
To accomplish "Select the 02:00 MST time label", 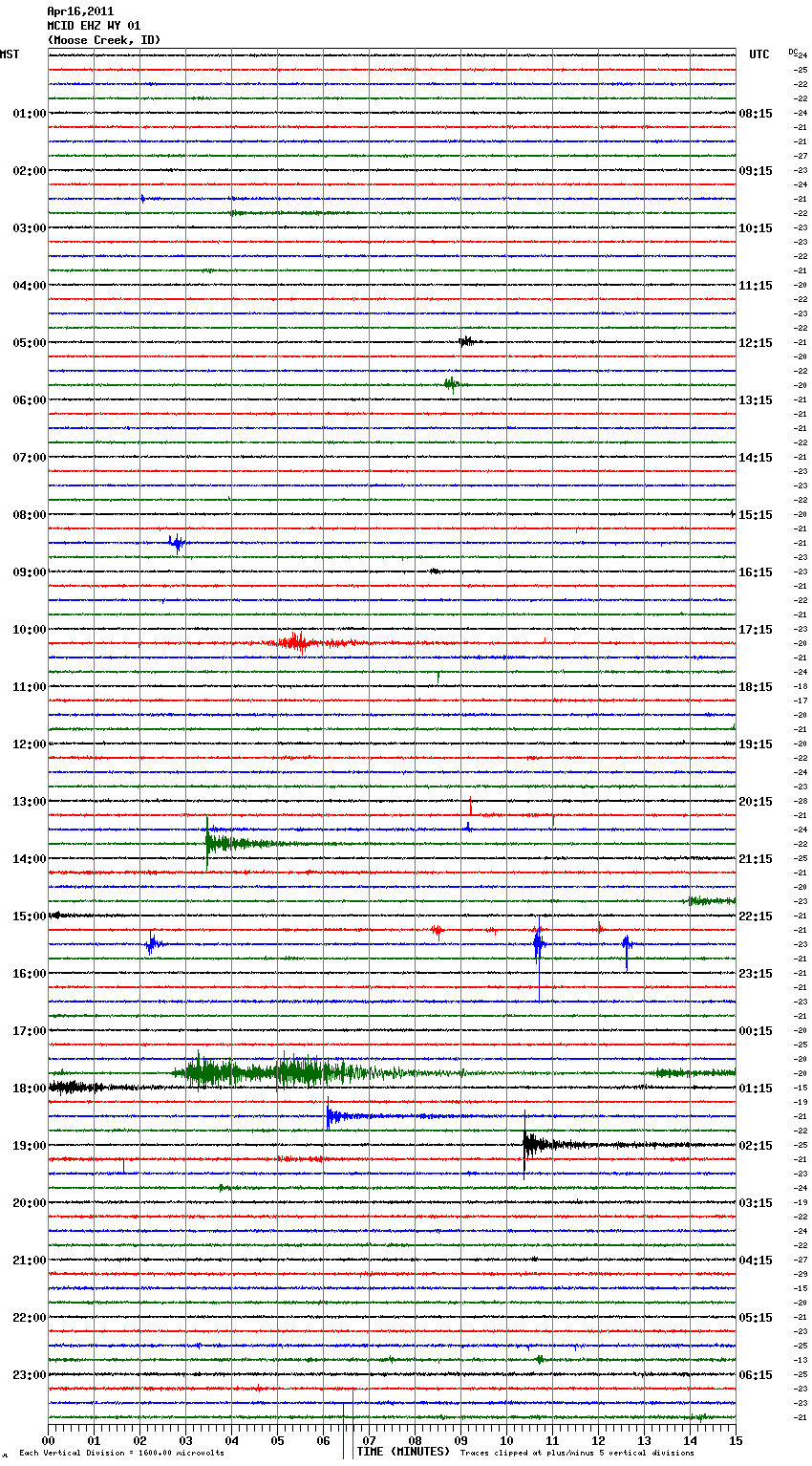I will (x=30, y=171).
